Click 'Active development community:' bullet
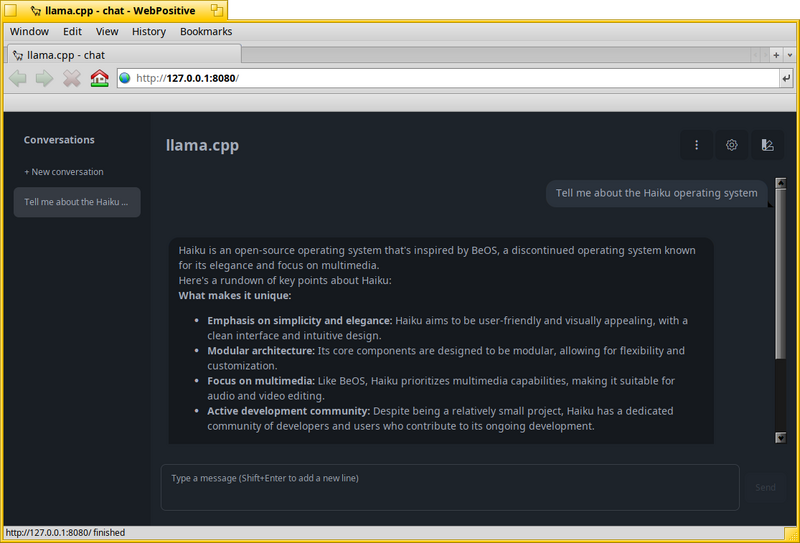 pyautogui.click(x=288, y=411)
